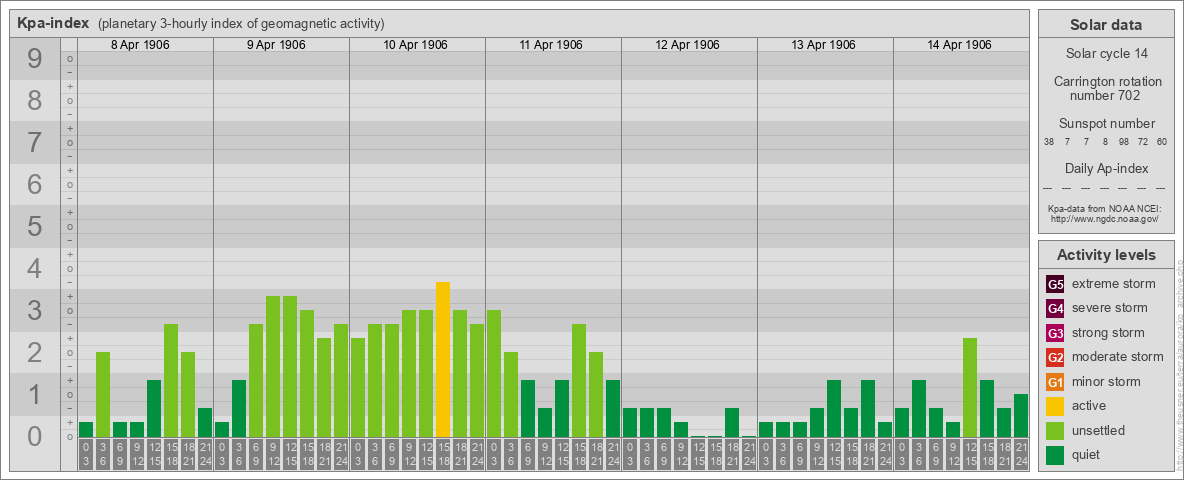The width and height of the screenshot is (1184, 480).
Task: Click the 10 Apr 1906 date header
Action: coord(415,45)
